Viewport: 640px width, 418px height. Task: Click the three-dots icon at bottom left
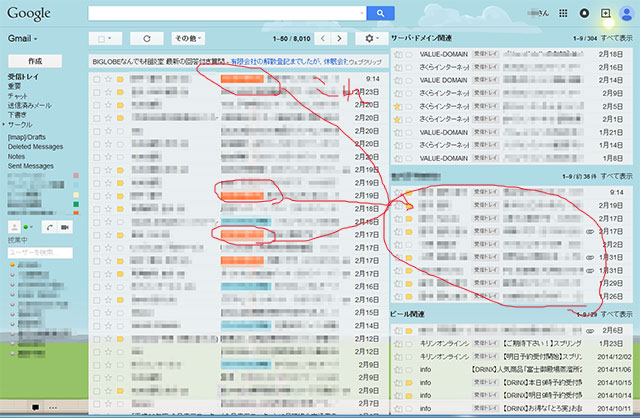tap(53, 407)
